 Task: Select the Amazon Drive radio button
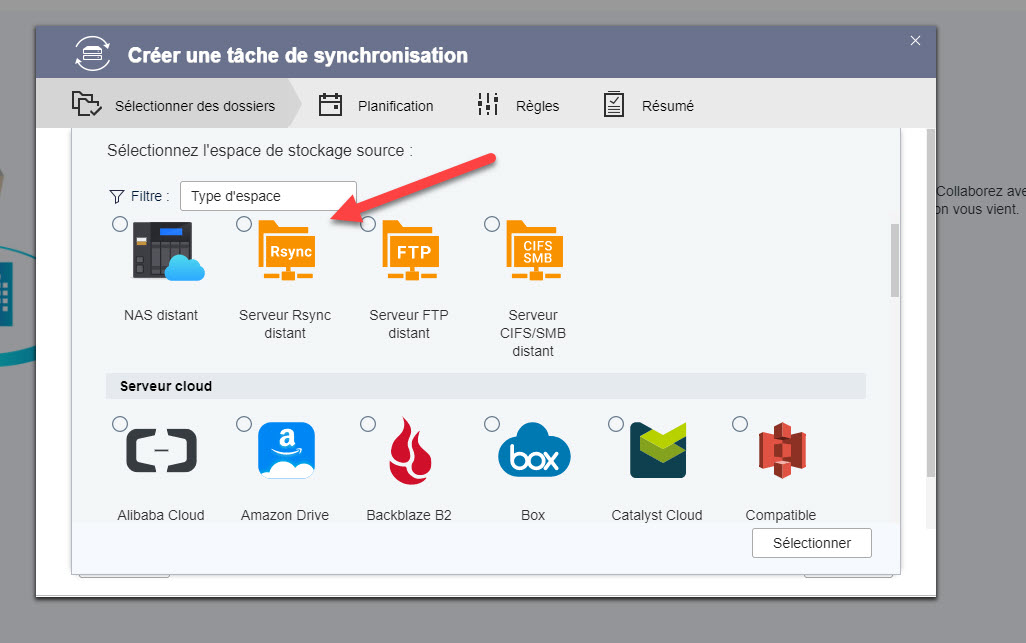(x=244, y=424)
